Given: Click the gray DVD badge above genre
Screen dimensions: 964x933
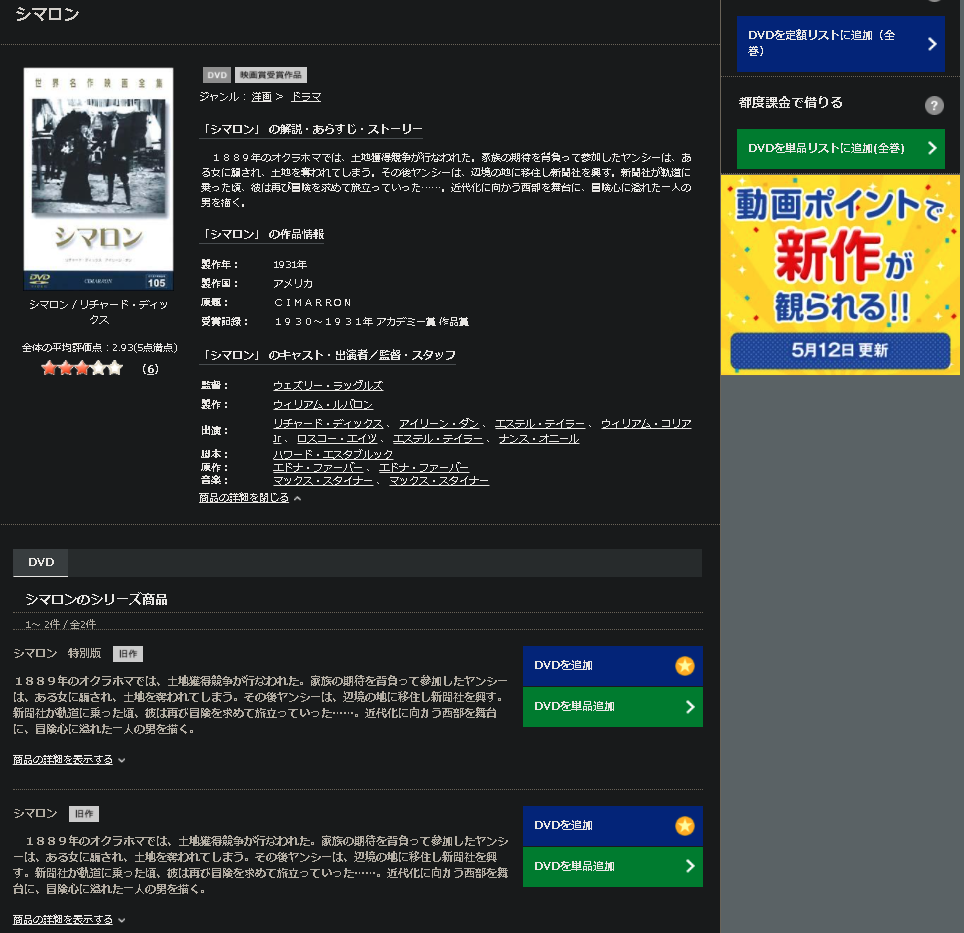Looking at the screenshot, I should click(217, 75).
